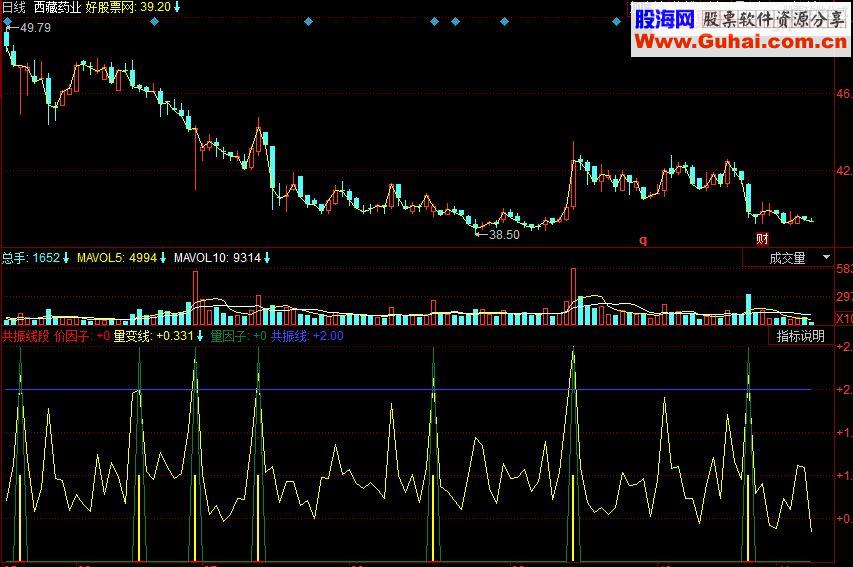
Task: Click the MAVOL10: 9314 label
Action: coord(222,258)
